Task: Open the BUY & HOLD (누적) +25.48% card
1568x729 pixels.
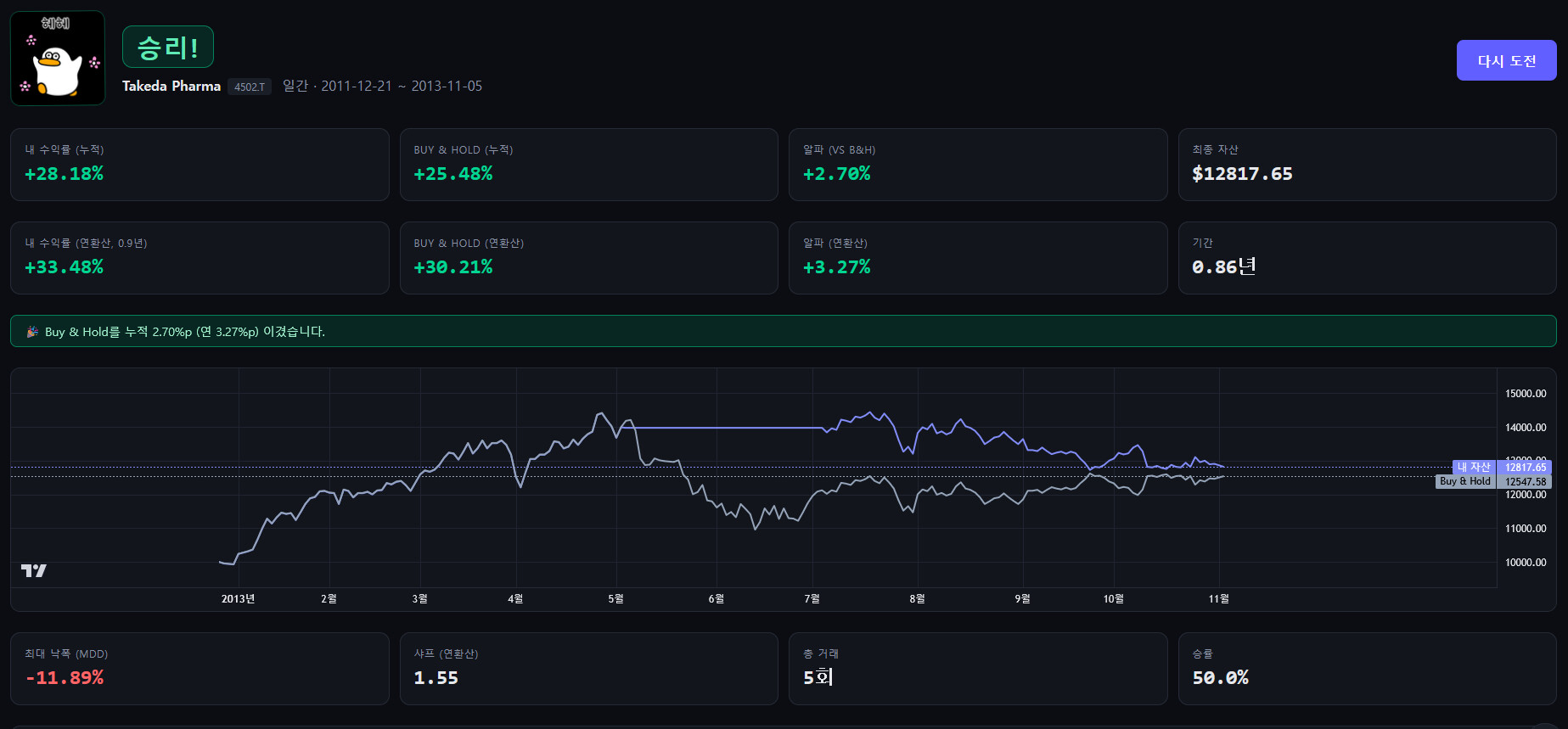Action: (588, 165)
